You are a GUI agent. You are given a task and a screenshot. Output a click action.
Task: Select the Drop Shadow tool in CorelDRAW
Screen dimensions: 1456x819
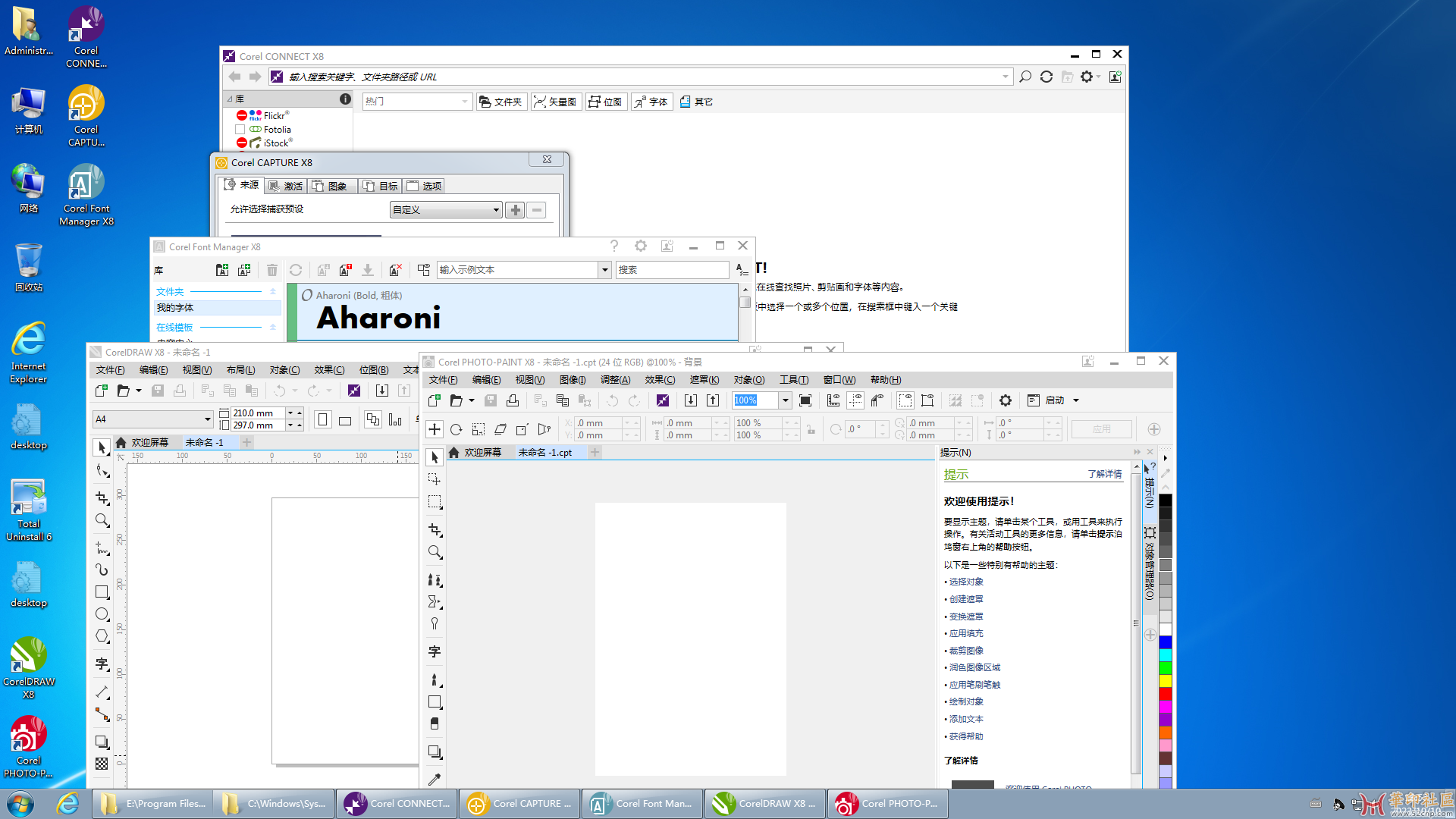click(x=102, y=742)
